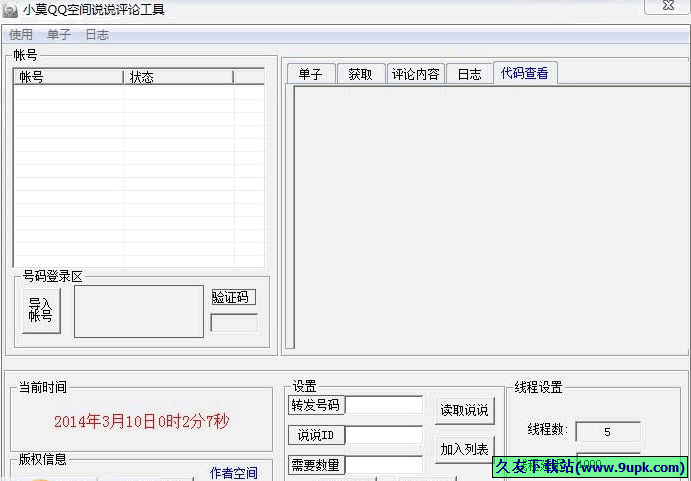
Task: Click the code view text area
Action: click(x=491, y=217)
